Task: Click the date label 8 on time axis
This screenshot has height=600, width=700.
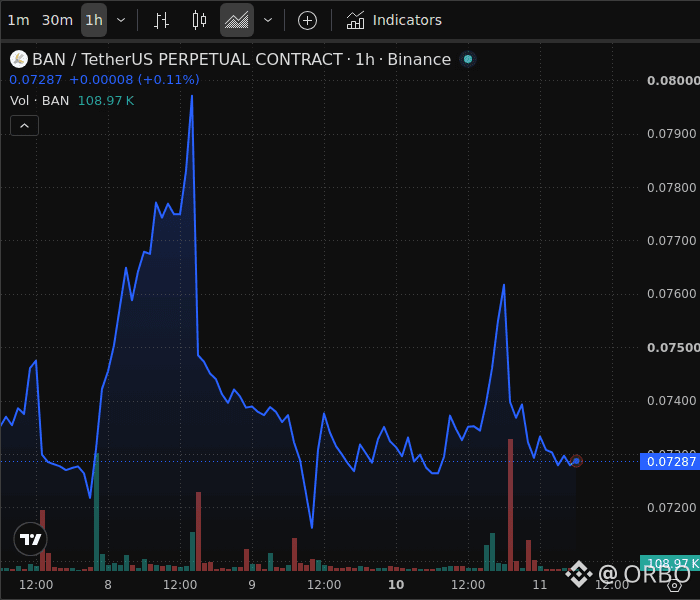Action: coord(108,585)
